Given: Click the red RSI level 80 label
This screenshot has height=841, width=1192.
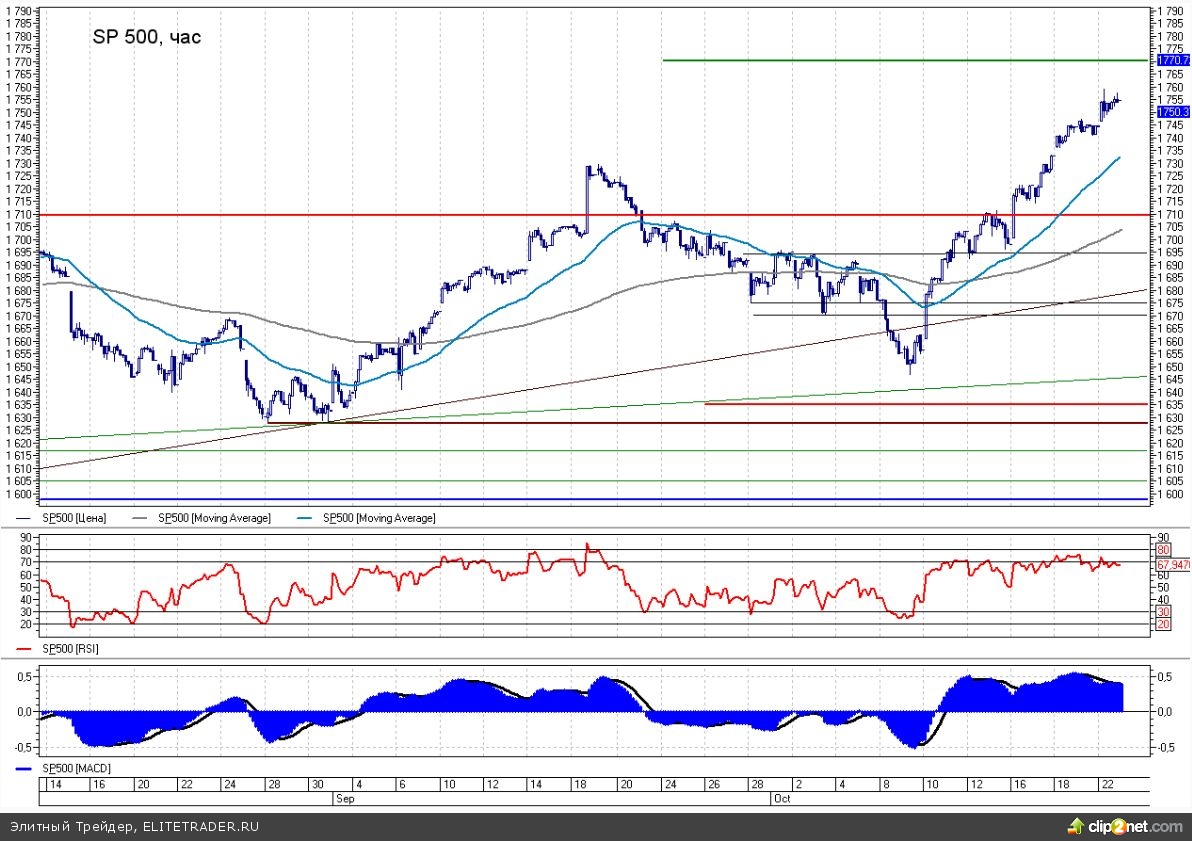Looking at the screenshot, I should pos(1162,550).
